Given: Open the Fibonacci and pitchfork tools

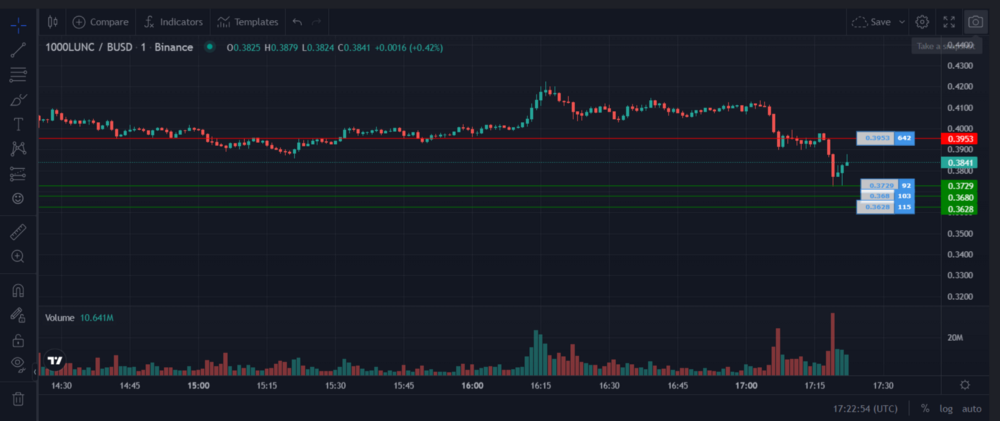Looking at the screenshot, I should [18, 75].
